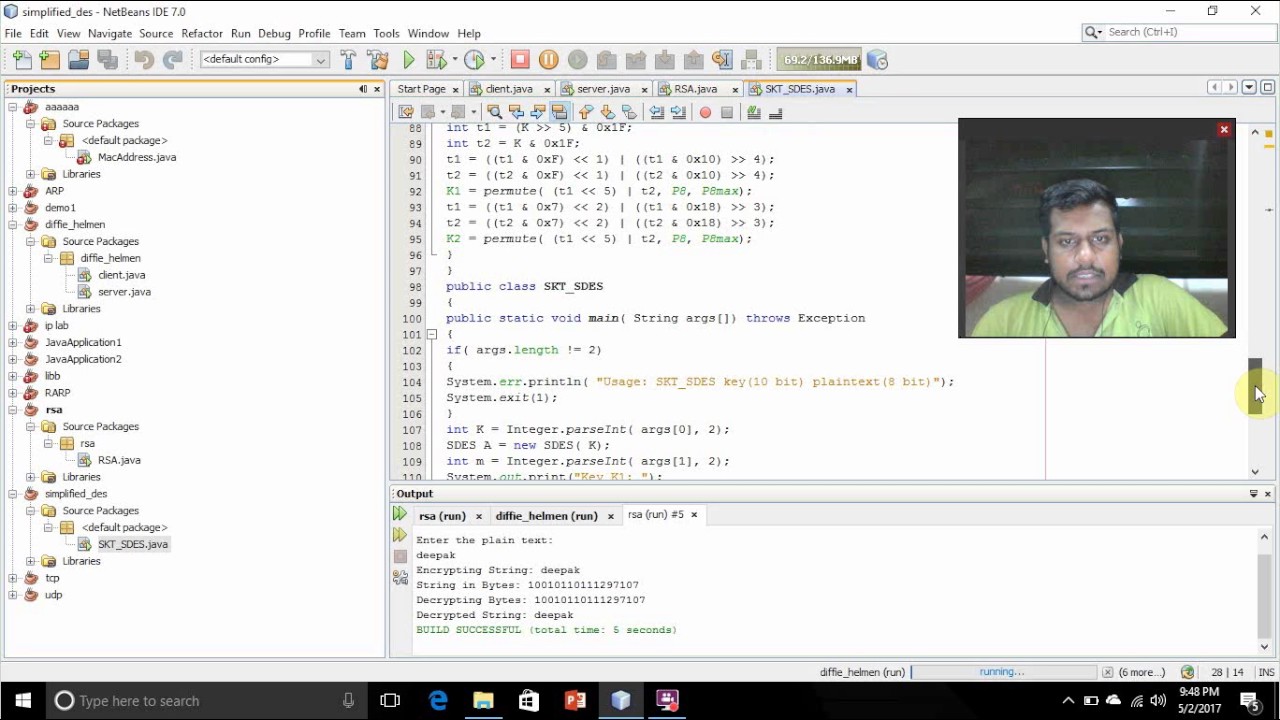This screenshot has height=720, width=1280.
Task: Click the Debug Project toolbar icon
Action: point(436,60)
